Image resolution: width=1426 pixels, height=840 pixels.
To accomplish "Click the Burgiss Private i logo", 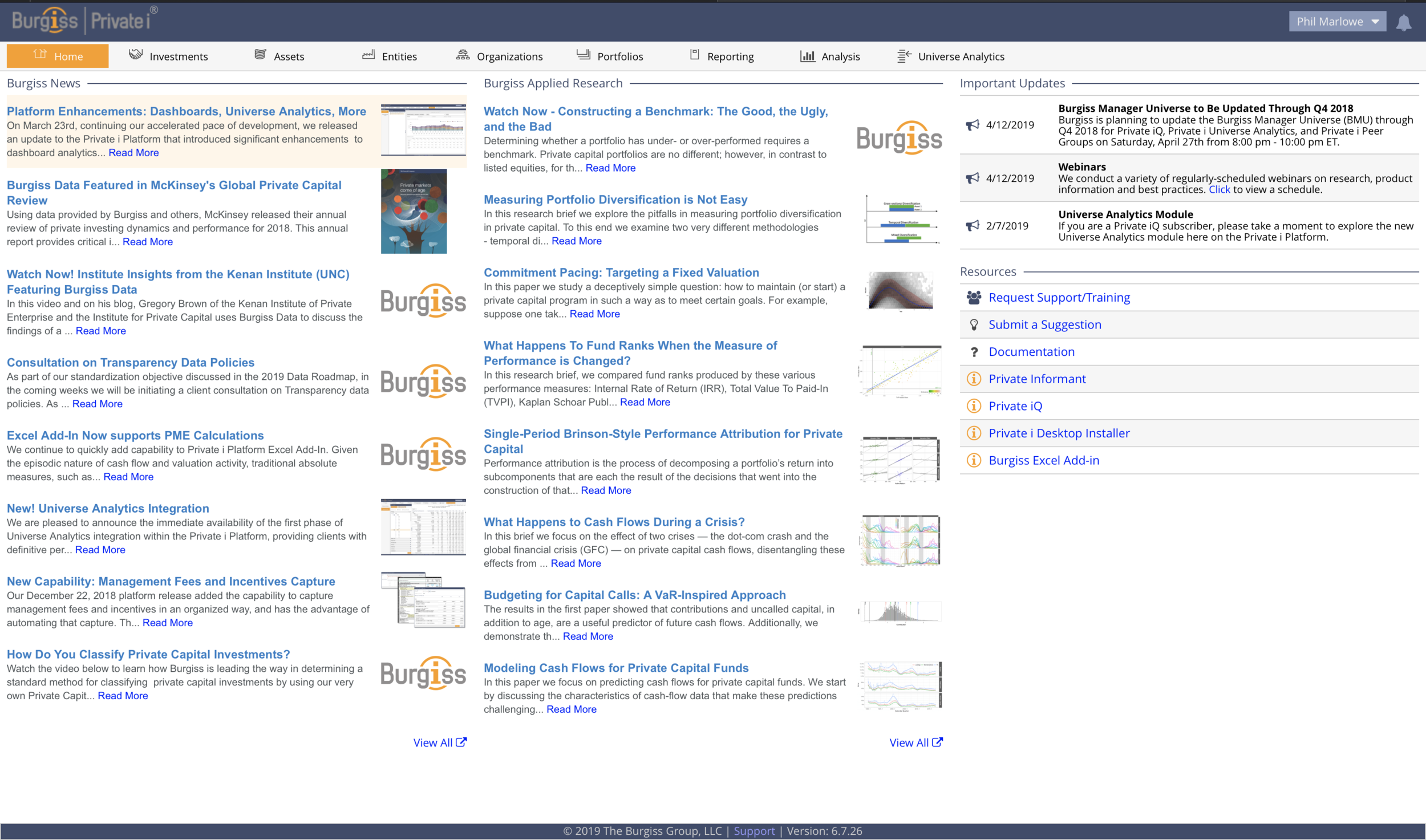I will [84, 20].
